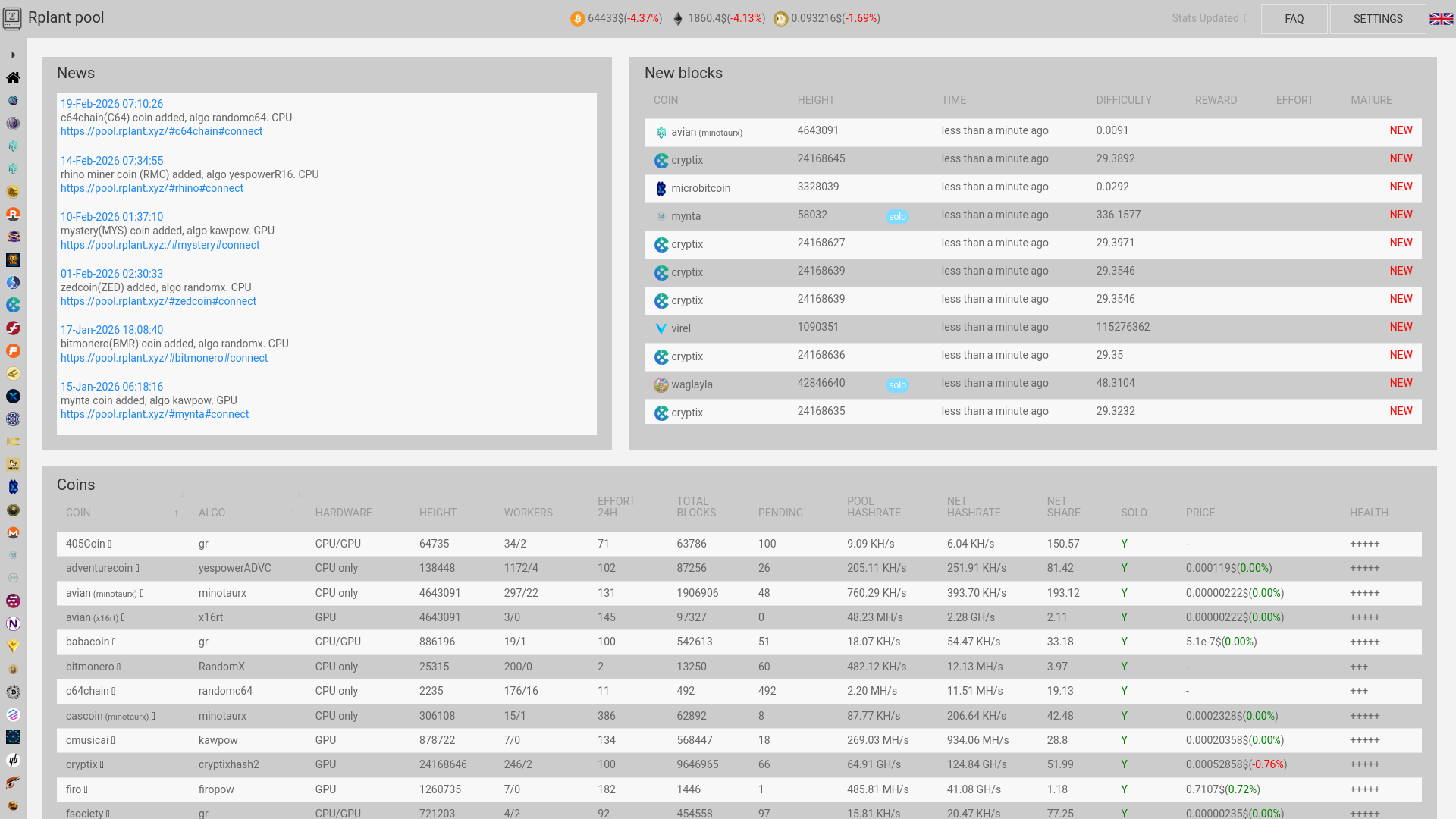Open the red eye coin sidebar icon
The height and width of the screenshot is (819, 1456).
[13, 783]
